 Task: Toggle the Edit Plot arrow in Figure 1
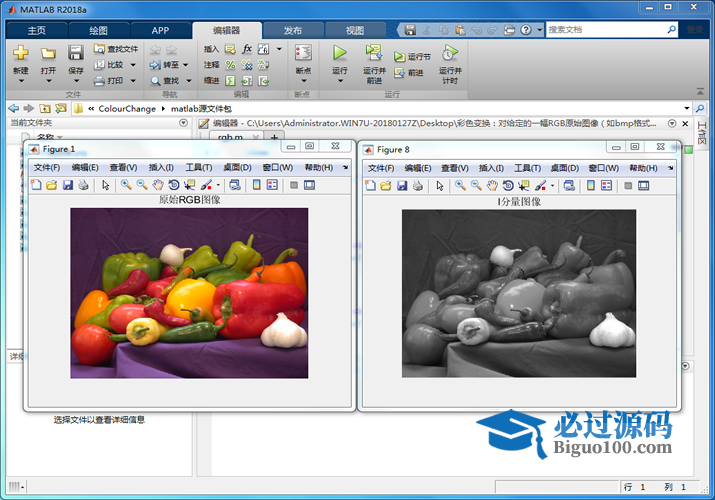pyautogui.click(x=105, y=185)
